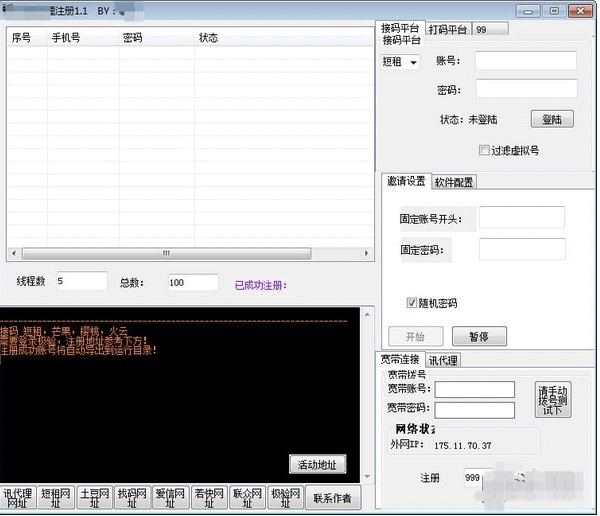Viewport: 600px width, 516px height.
Task: Click the 固定账号开头 input field
Action: (522, 217)
